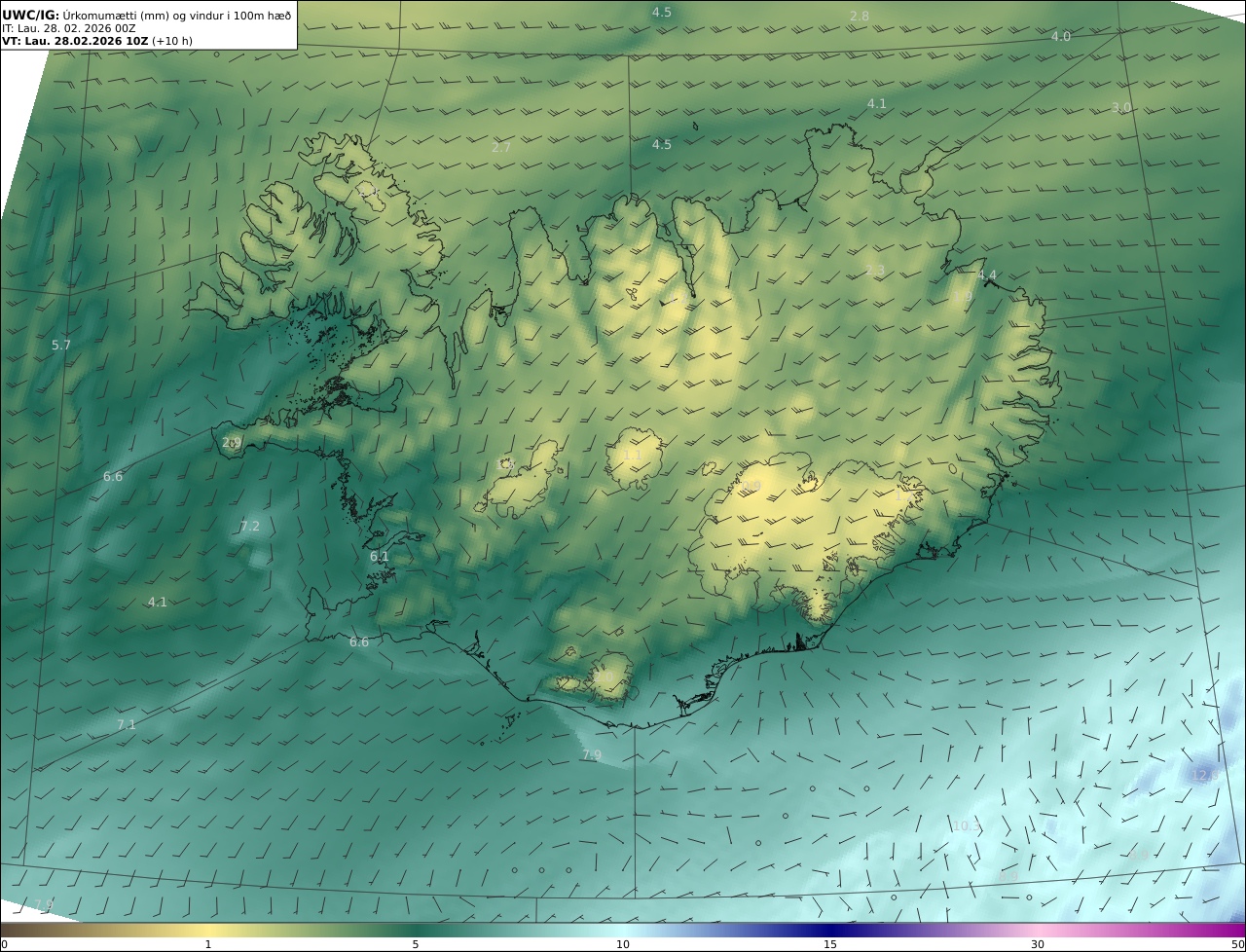Click the color scale tick label 15
This screenshot has width=1246, height=952.
(830, 944)
